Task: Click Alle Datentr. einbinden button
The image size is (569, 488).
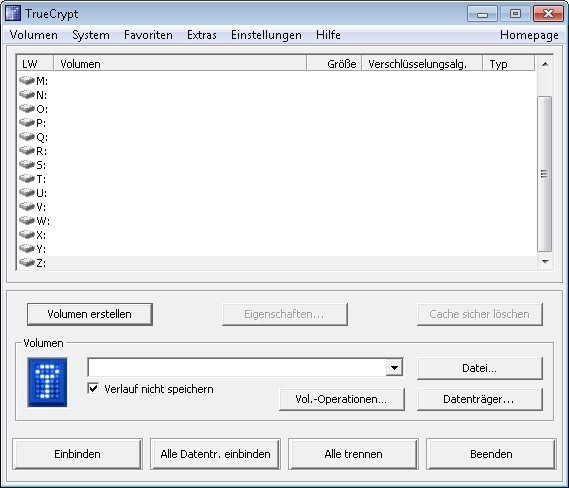Action: click(x=215, y=454)
